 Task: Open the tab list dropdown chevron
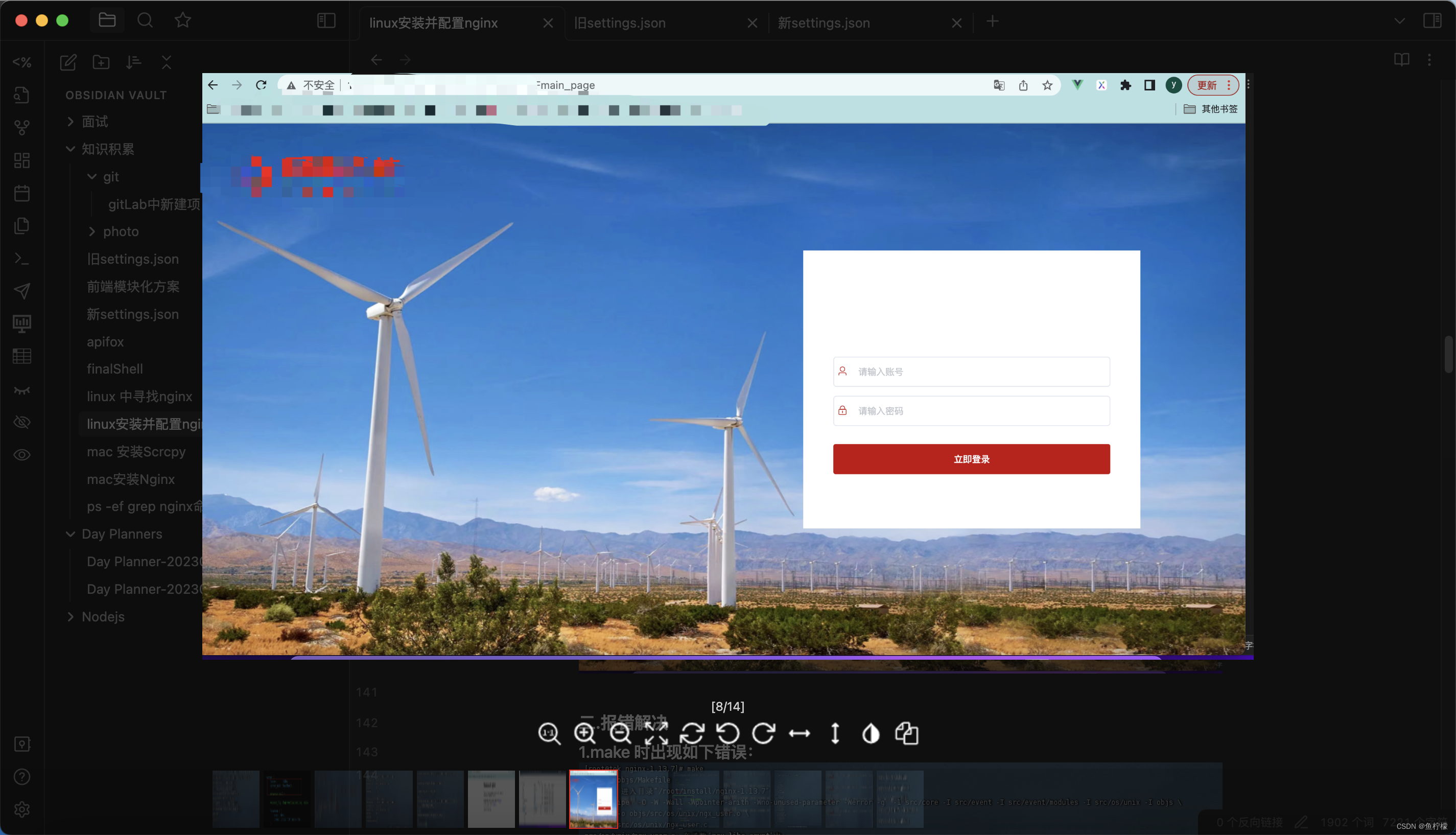pyautogui.click(x=1399, y=21)
